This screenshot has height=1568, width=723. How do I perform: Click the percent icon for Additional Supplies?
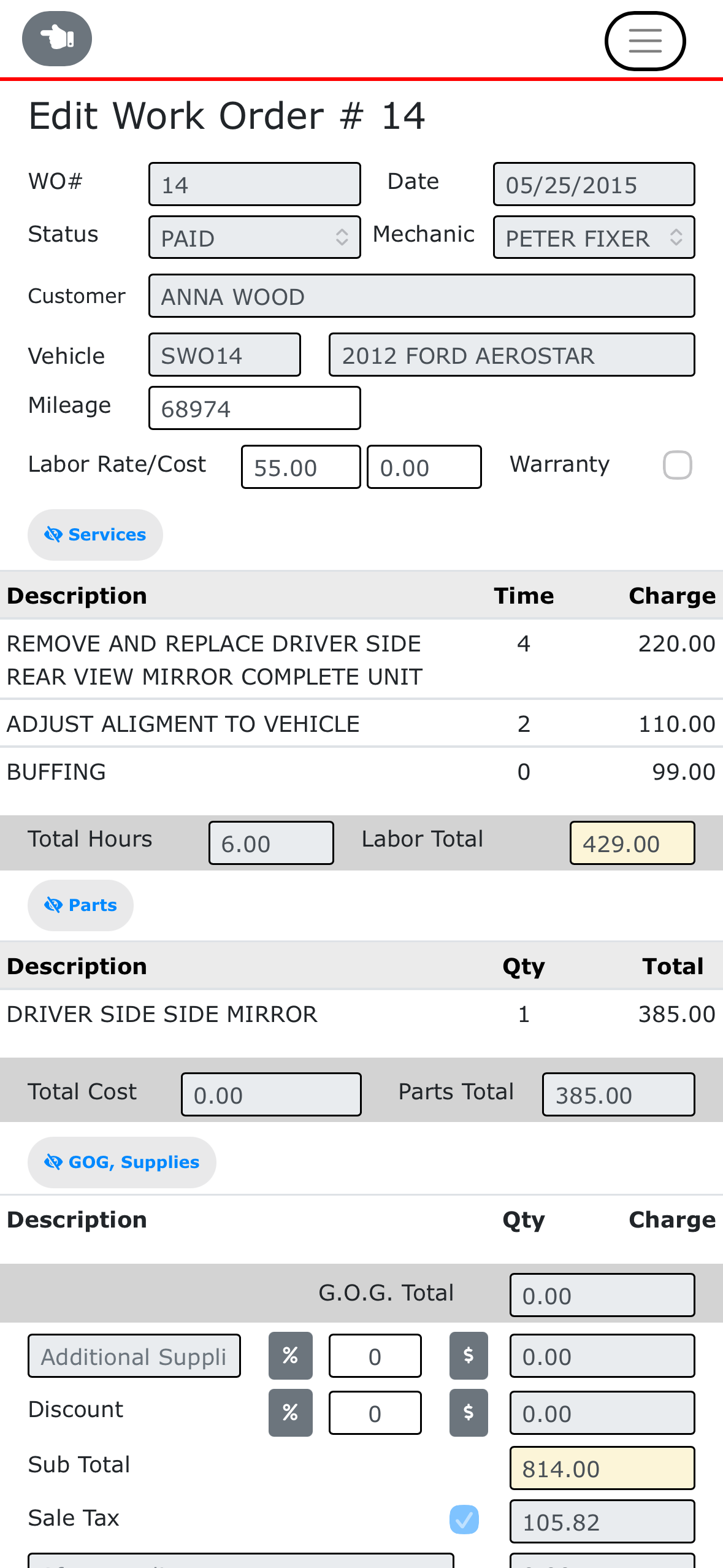point(290,1355)
